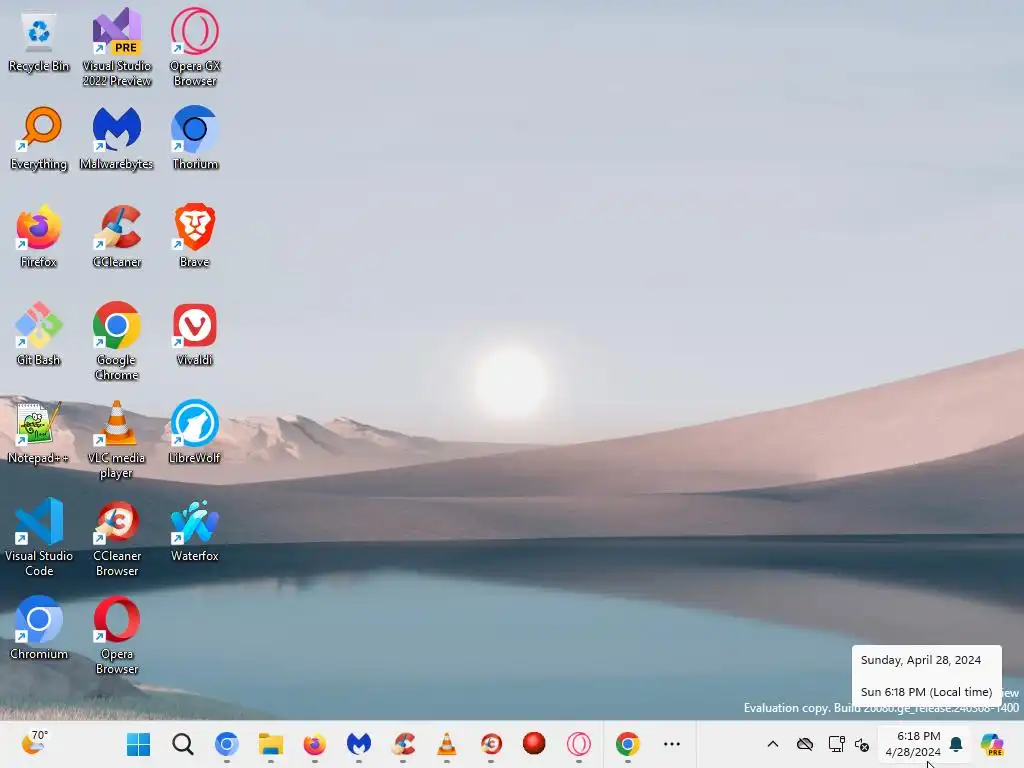1024x768 pixels.
Task: Expand hidden system tray icons chevron
Action: pyautogui.click(x=773, y=744)
